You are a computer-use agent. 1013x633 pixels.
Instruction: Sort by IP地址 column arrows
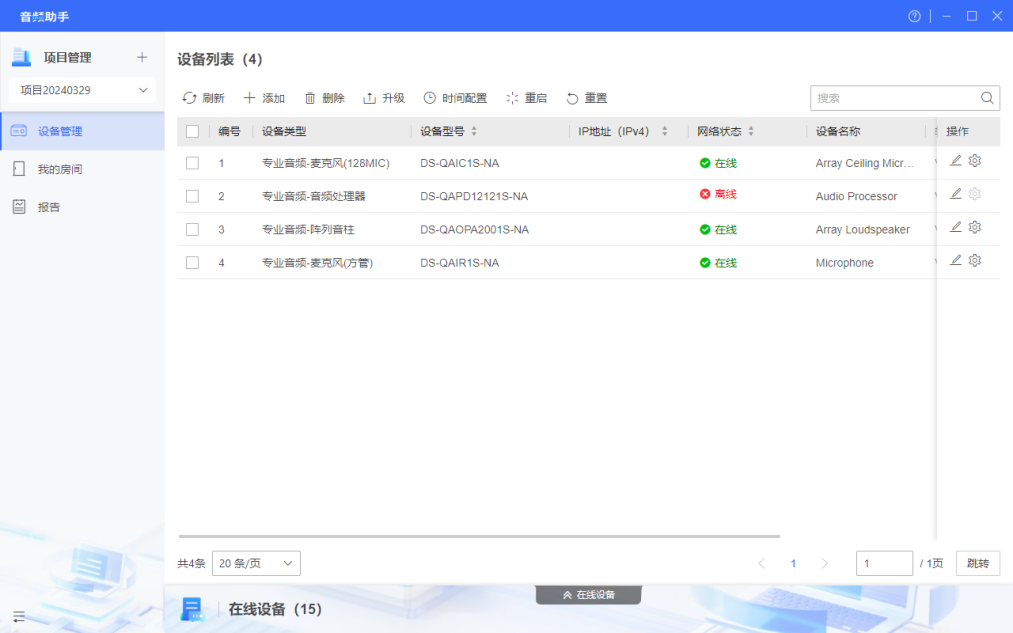pyautogui.click(x=664, y=131)
